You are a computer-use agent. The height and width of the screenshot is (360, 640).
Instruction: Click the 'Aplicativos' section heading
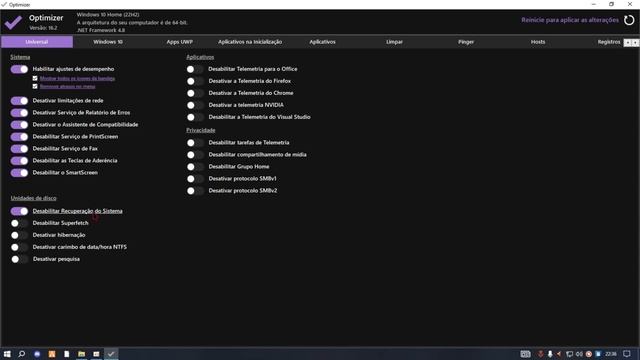(200, 57)
